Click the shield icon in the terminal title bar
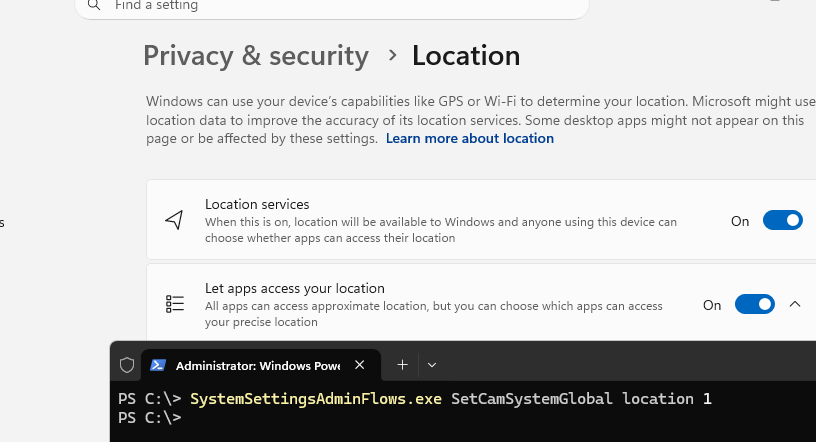The height and width of the screenshot is (442, 816). point(127,365)
